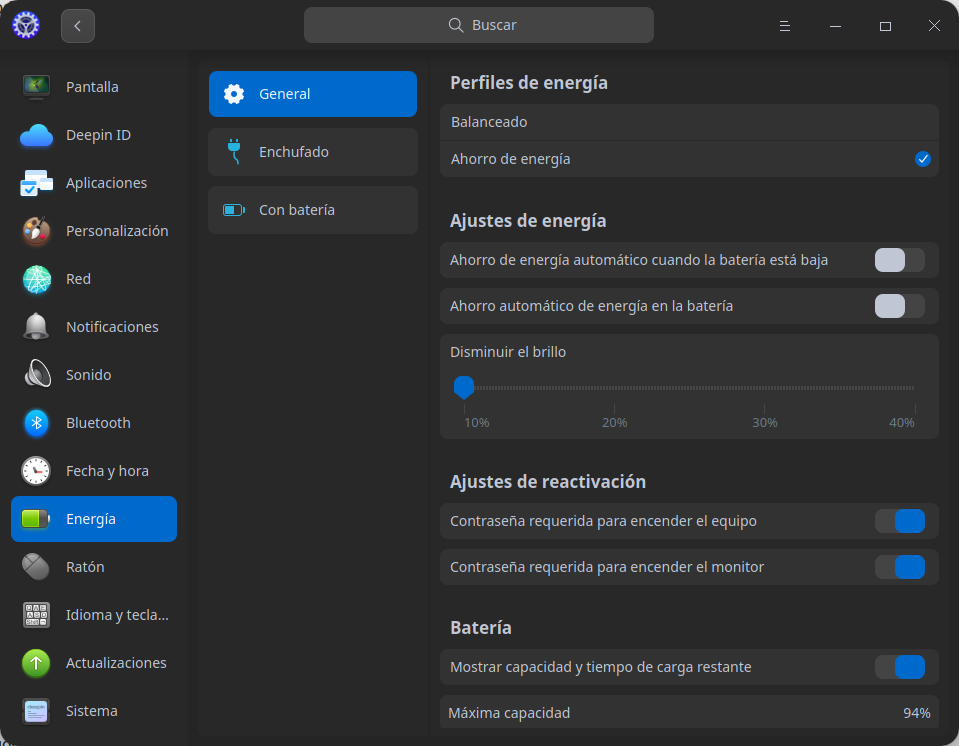This screenshot has height=746, width=959.
Task: Click the brightness slider handle
Action: point(464,387)
